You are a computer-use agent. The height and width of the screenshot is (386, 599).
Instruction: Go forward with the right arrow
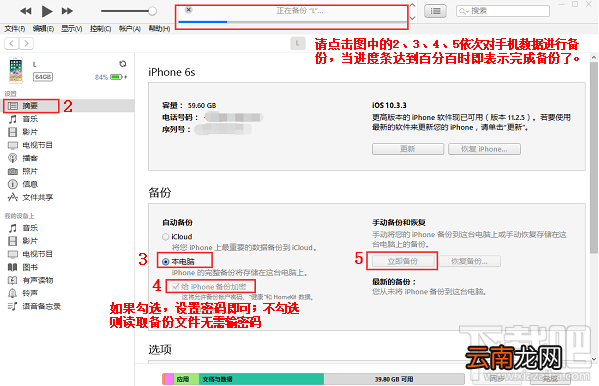(26, 44)
